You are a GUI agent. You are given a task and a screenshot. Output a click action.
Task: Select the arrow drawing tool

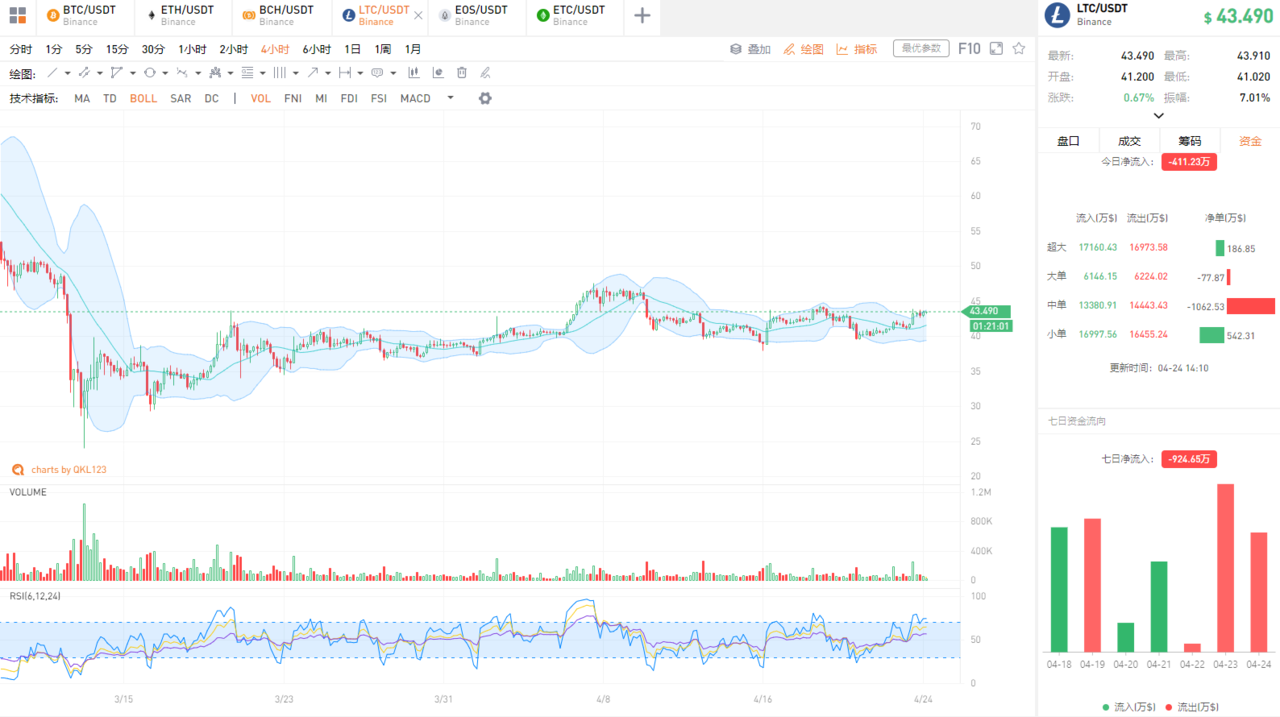click(x=312, y=73)
